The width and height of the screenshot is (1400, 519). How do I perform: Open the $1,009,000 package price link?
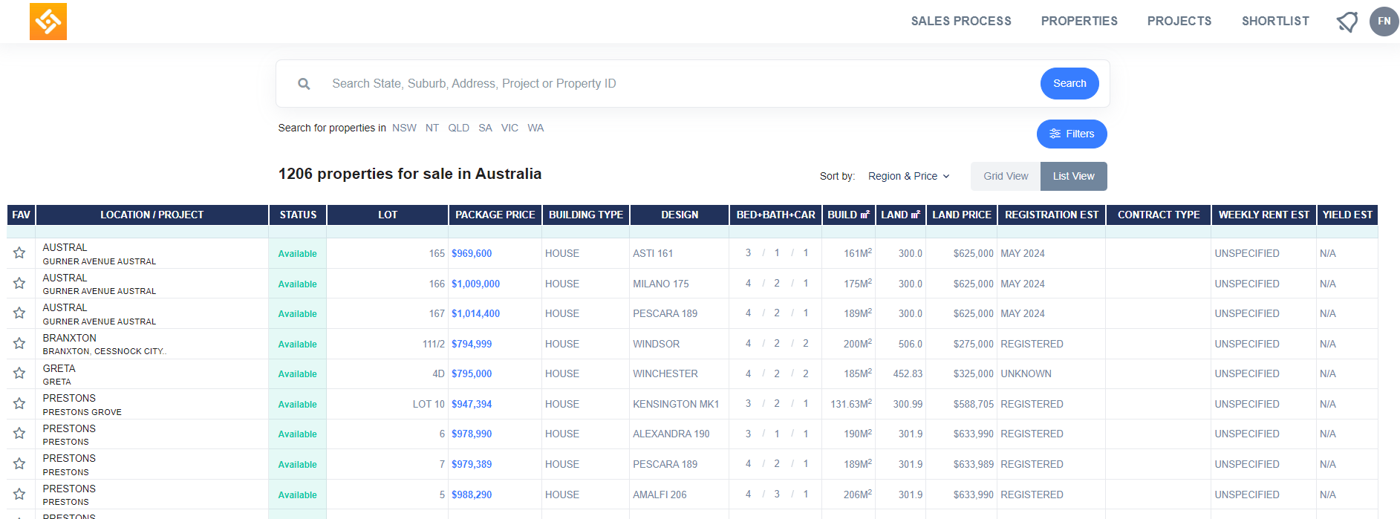(475, 284)
